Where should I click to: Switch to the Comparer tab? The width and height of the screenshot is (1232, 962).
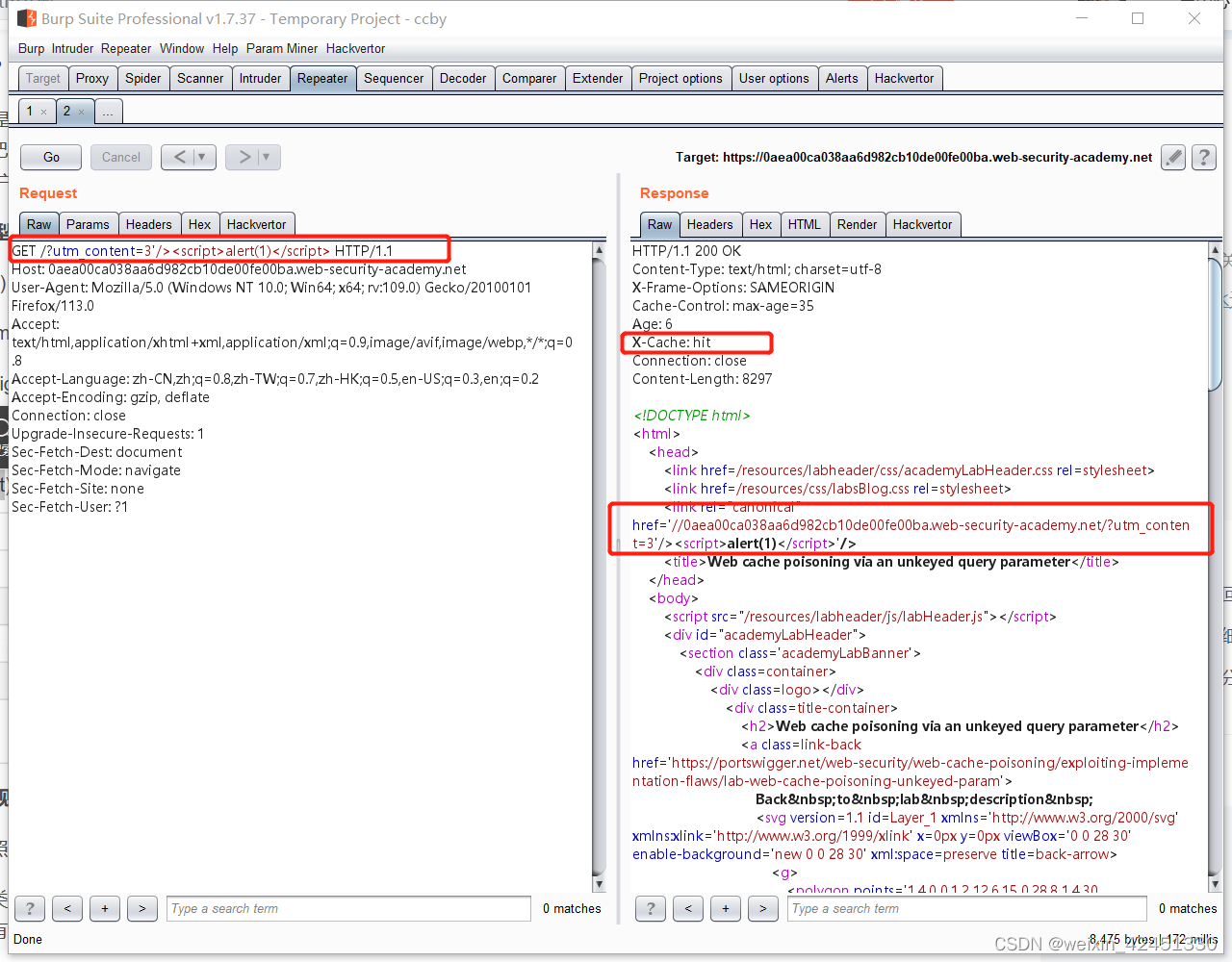(x=529, y=79)
